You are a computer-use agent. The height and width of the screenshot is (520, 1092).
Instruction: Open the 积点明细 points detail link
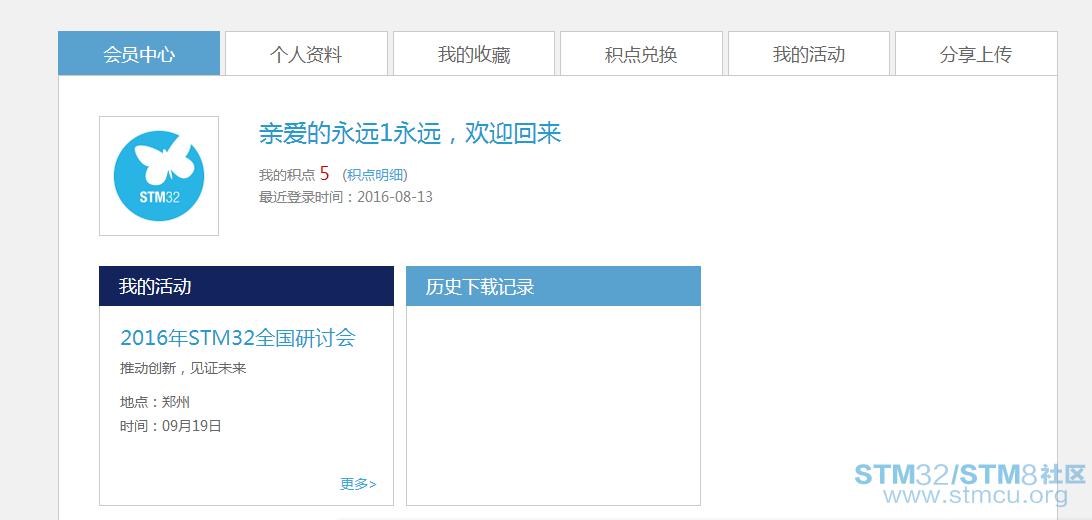pos(377,175)
